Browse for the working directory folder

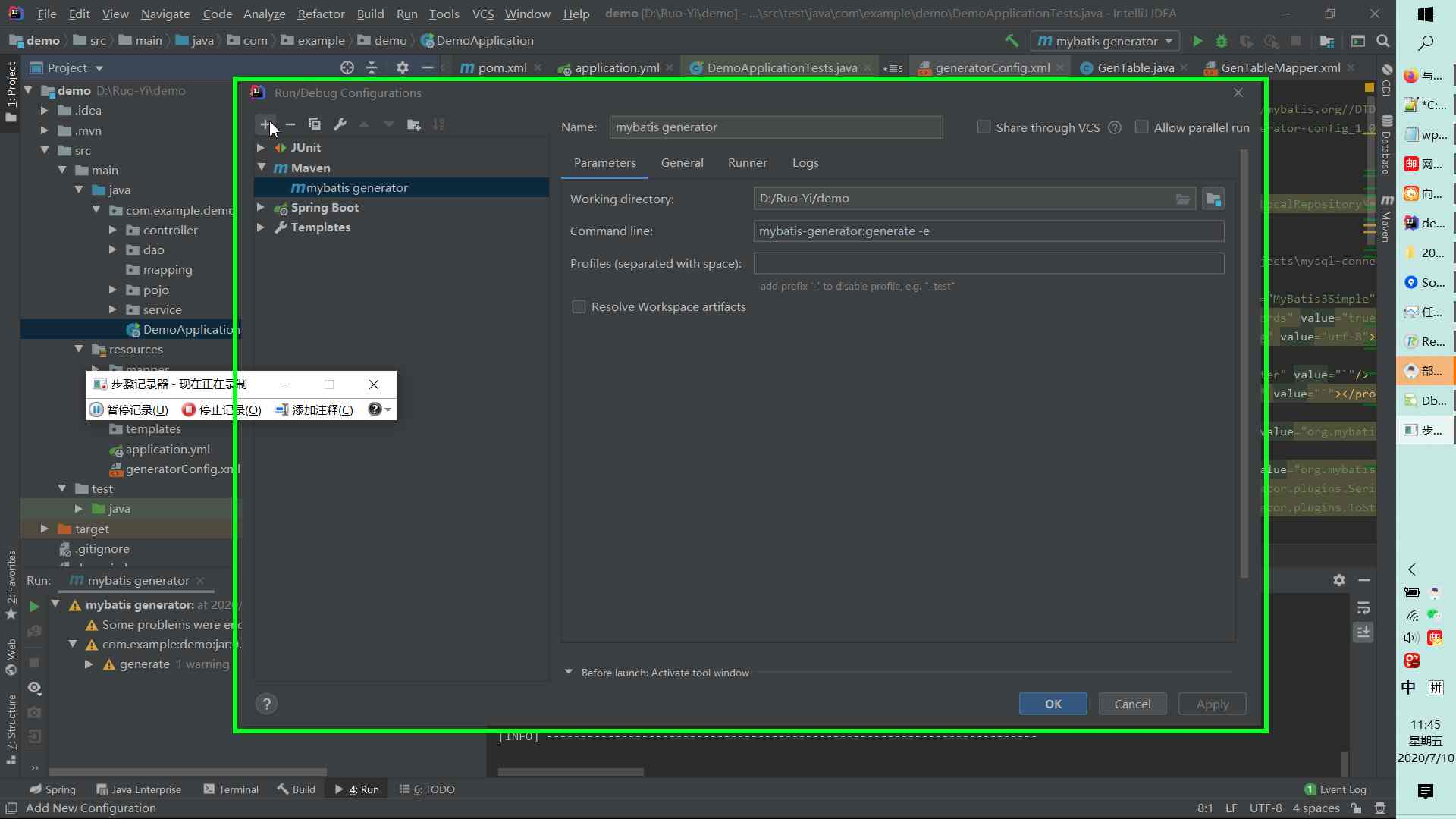(x=1182, y=199)
